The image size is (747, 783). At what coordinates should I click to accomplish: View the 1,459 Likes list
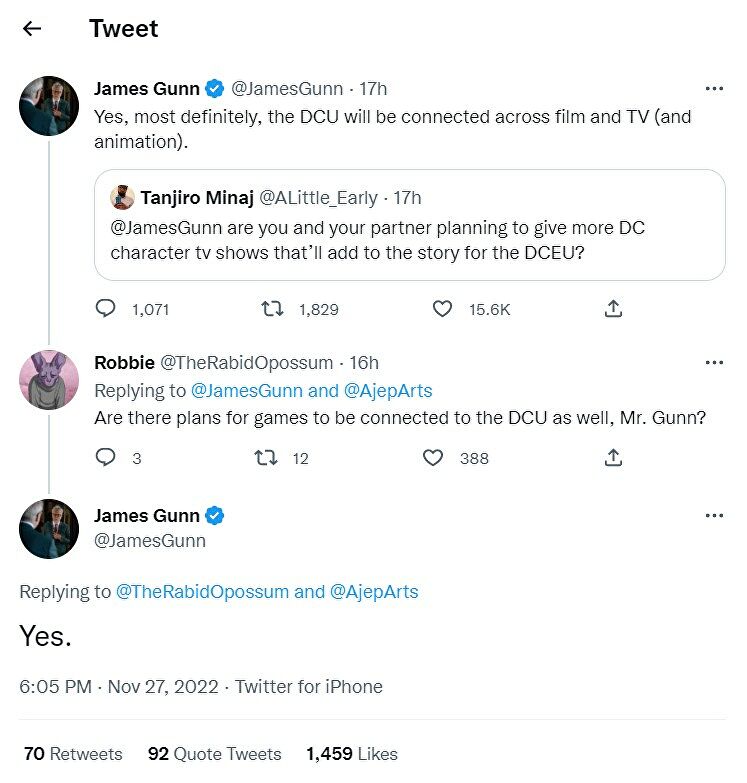pyautogui.click(x=352, y=754)
